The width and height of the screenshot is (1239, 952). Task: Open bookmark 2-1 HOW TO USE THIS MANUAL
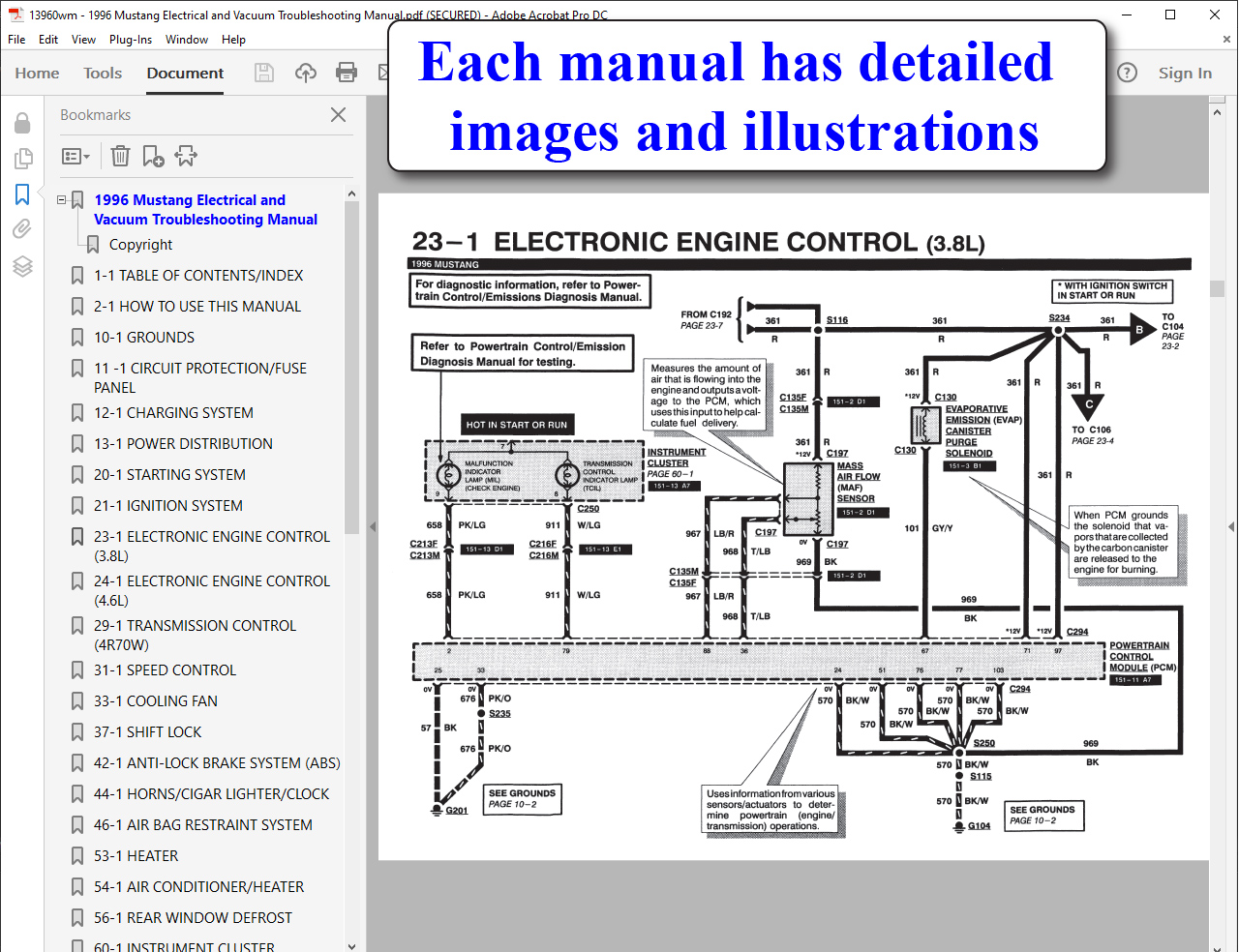(x=197, y=307)
